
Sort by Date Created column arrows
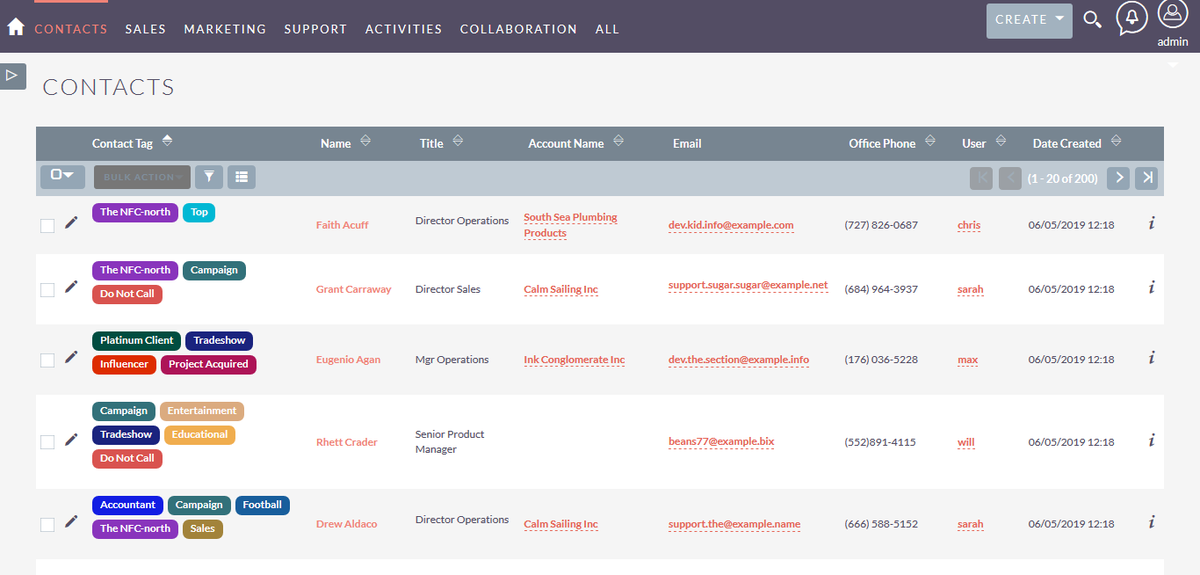(x=1116, y=142)
